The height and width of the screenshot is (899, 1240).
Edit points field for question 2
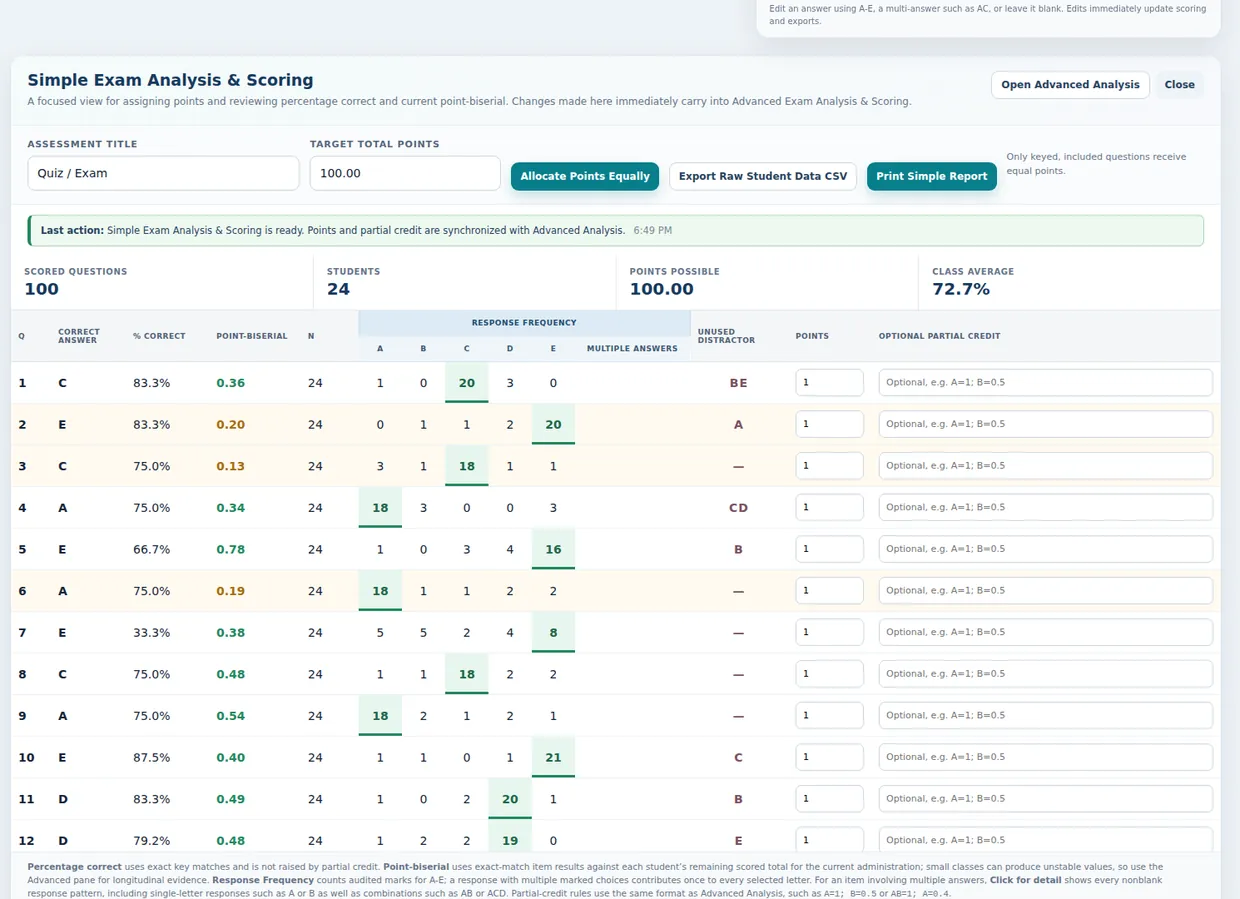point(829,424)
